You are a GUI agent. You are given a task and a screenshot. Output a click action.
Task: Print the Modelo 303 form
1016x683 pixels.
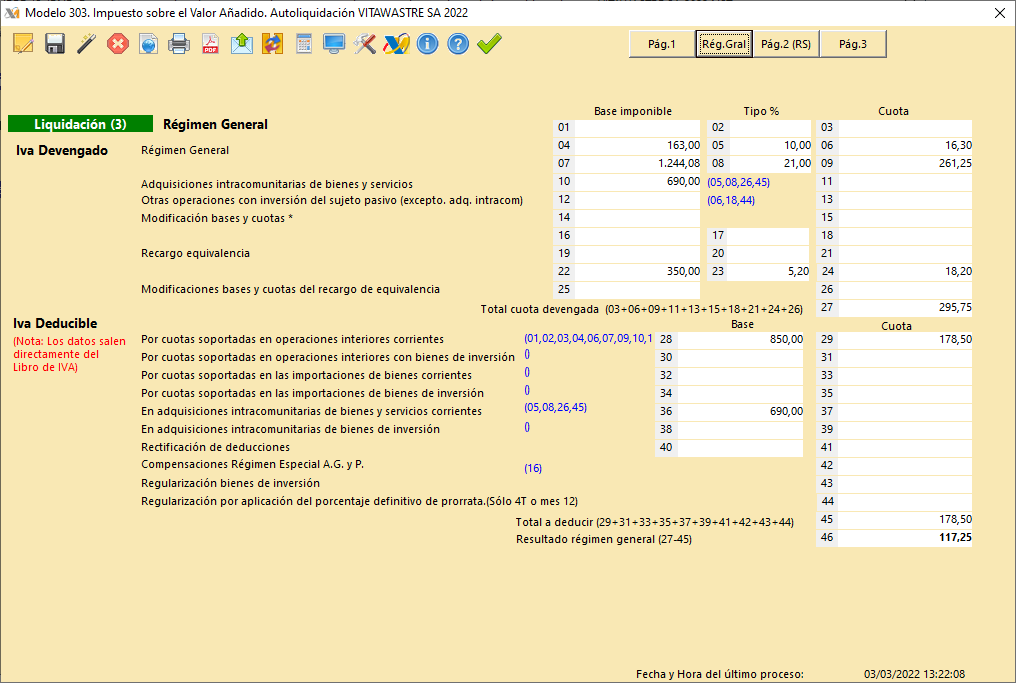pyautogui.click(x=179, y=44)
